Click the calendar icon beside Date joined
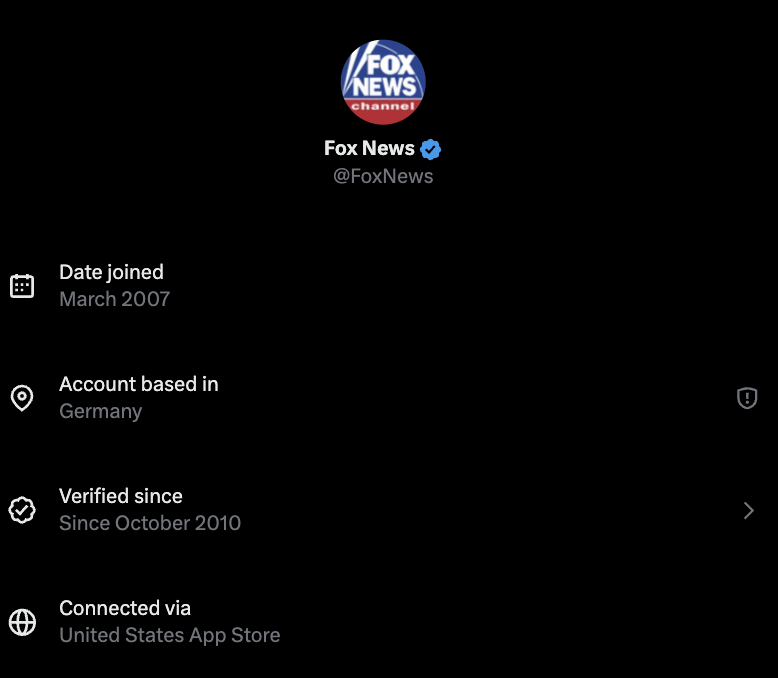This screenshot has width=778, height=678. [22, 286]
